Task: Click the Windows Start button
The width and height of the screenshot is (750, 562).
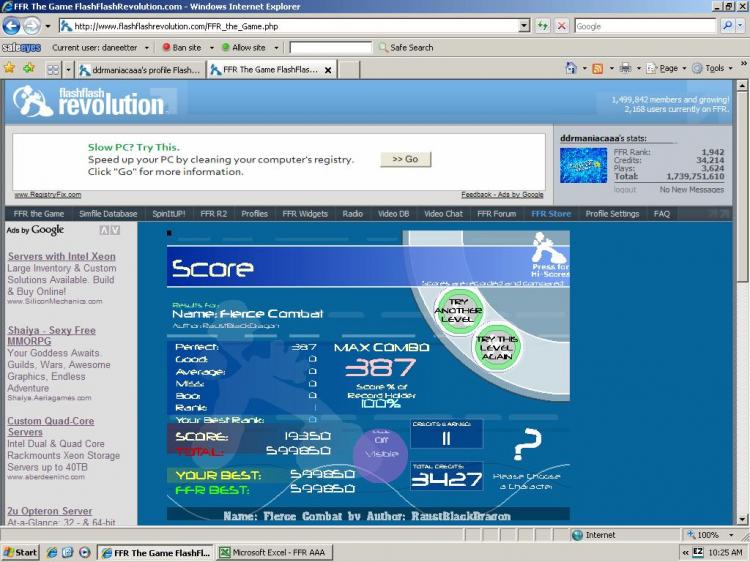Action: [x=20, y=552]
